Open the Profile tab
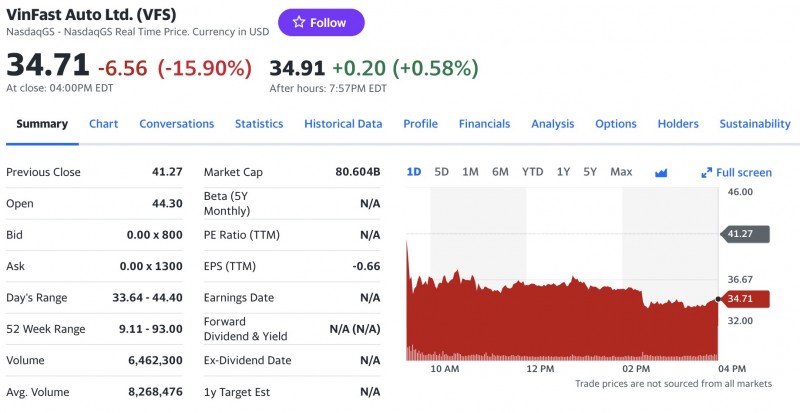Screen dimensions: 800x413 [420, 124]
